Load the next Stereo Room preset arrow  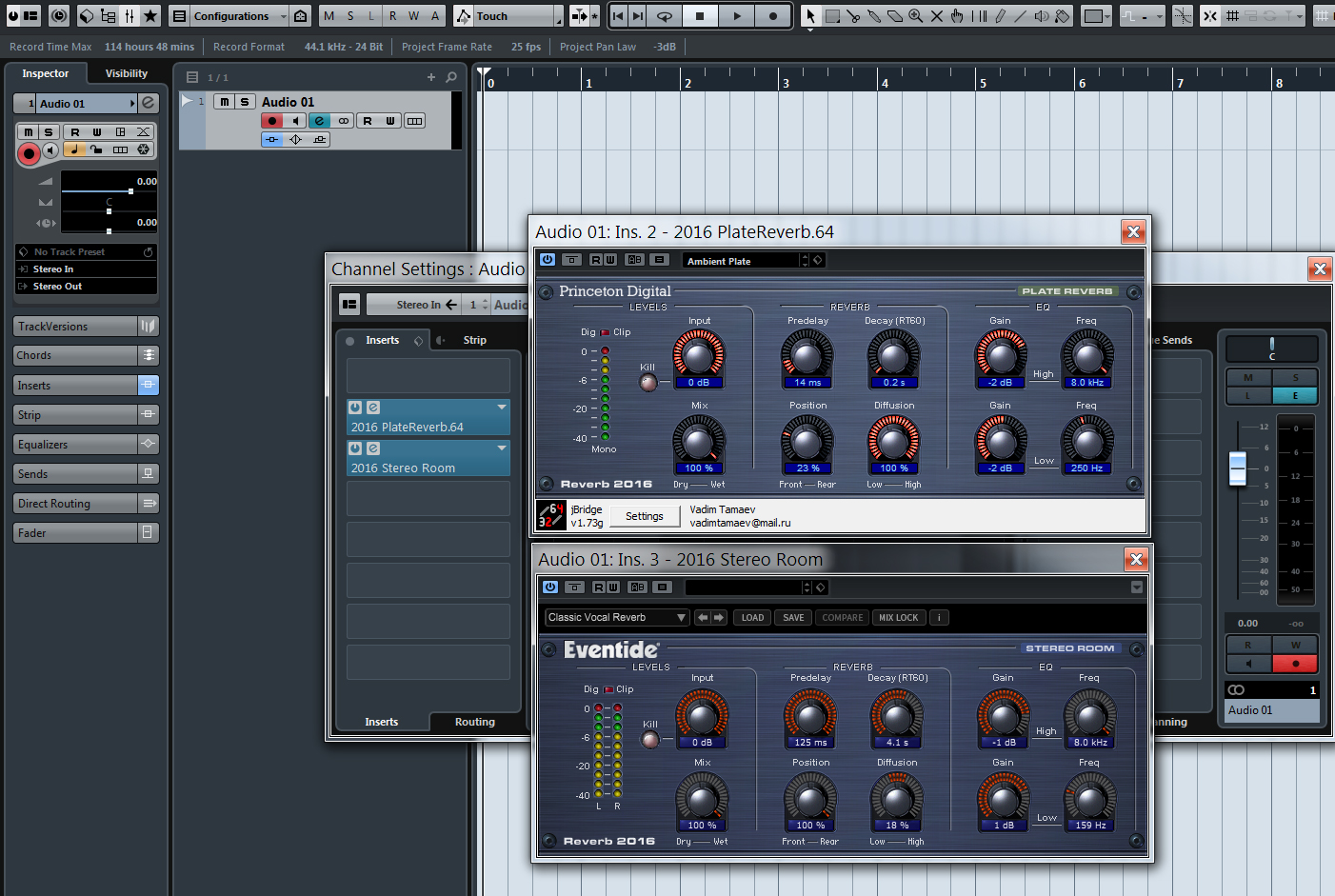719,617
